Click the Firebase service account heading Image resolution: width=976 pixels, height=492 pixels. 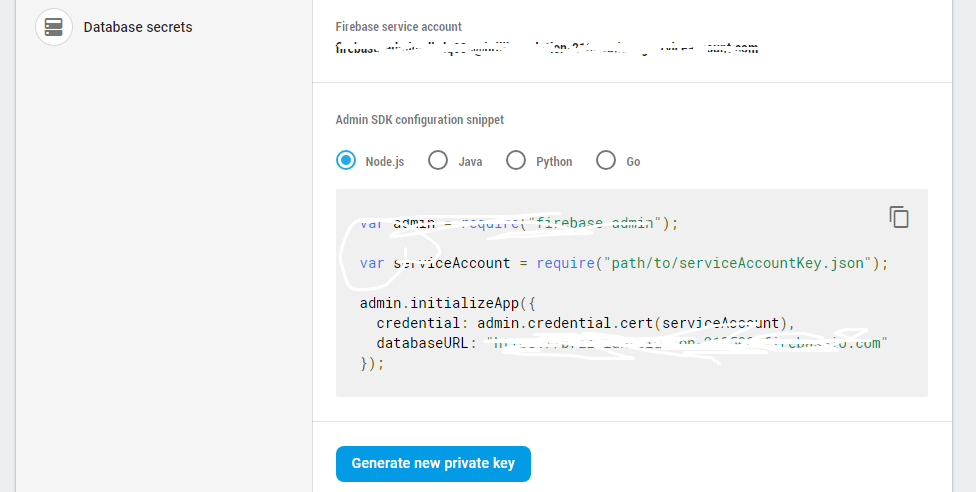(x=399, y=27)
